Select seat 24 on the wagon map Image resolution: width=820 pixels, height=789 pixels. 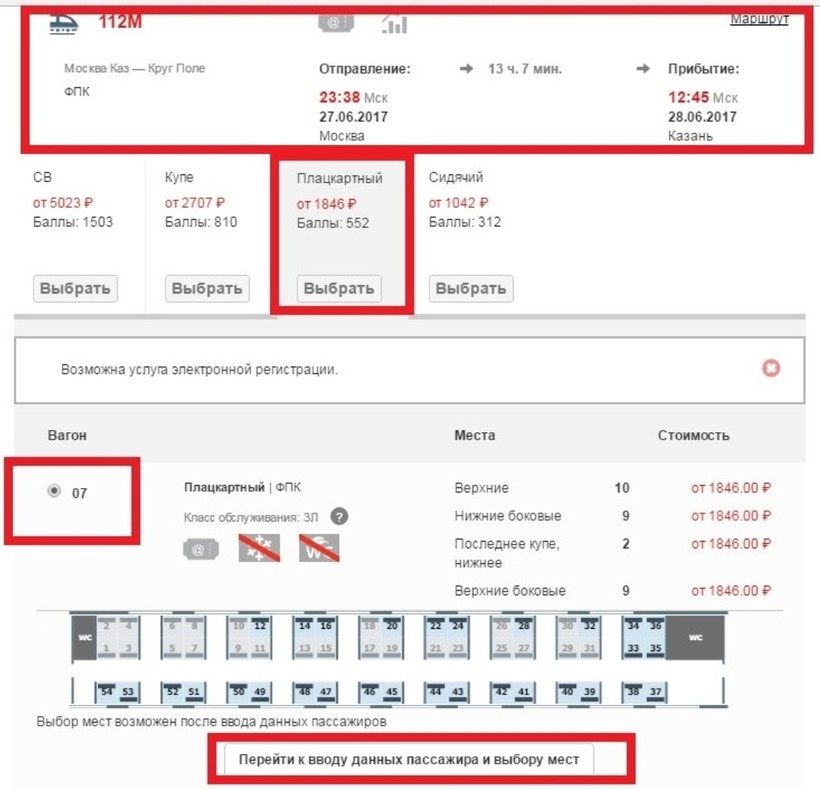[458, 626]
